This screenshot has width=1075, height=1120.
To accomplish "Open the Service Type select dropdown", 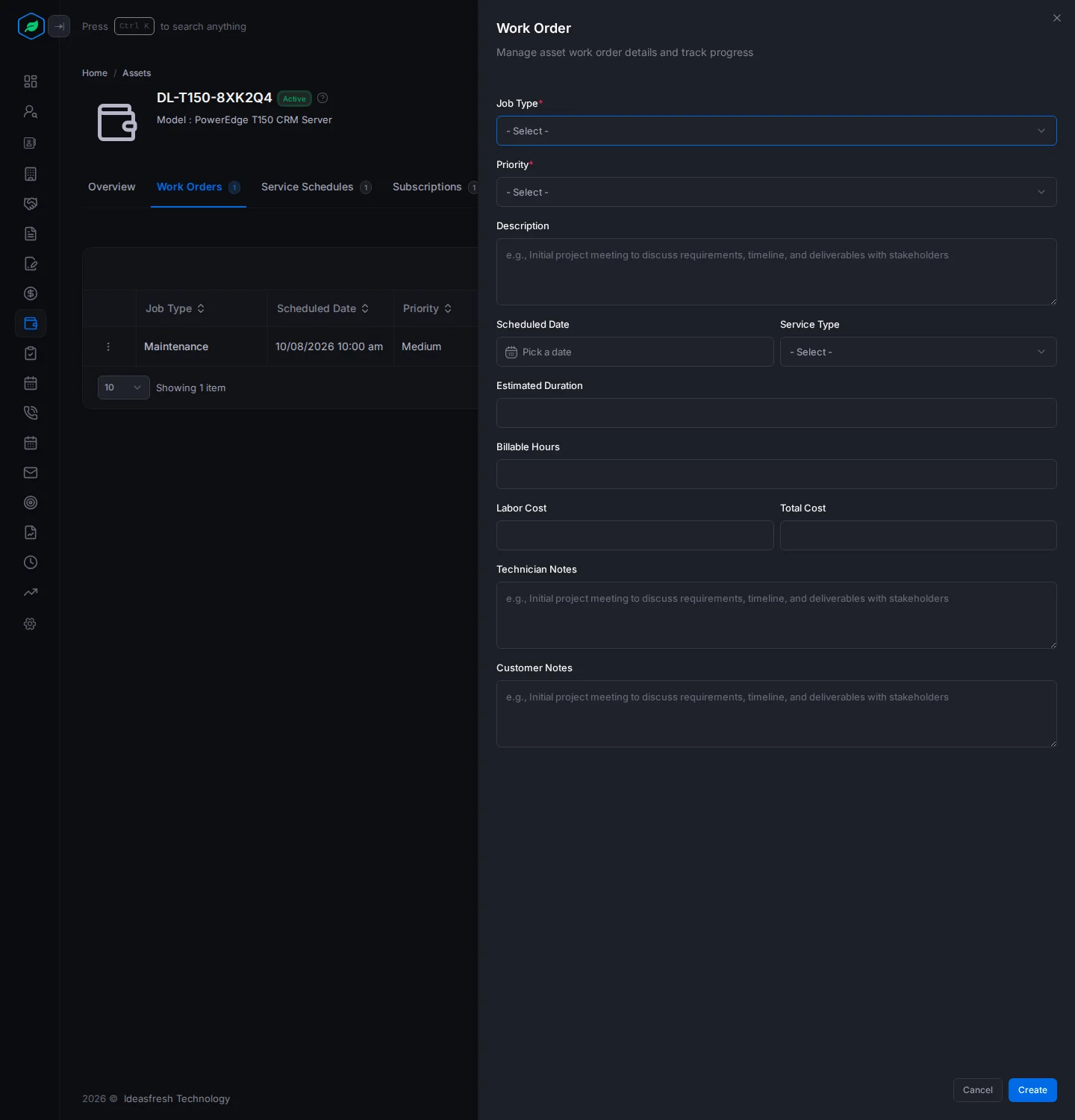I will 918,352.
